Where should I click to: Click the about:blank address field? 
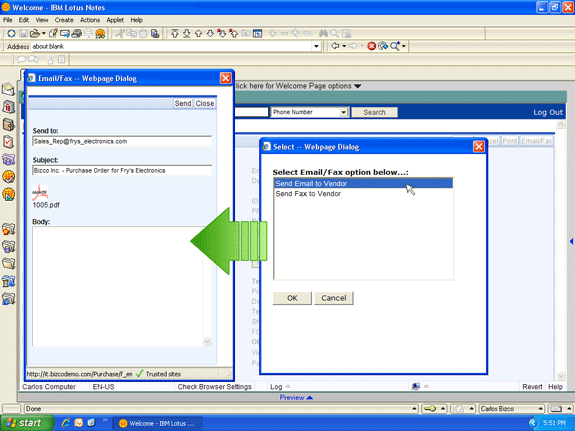click(x=171, y=46)
